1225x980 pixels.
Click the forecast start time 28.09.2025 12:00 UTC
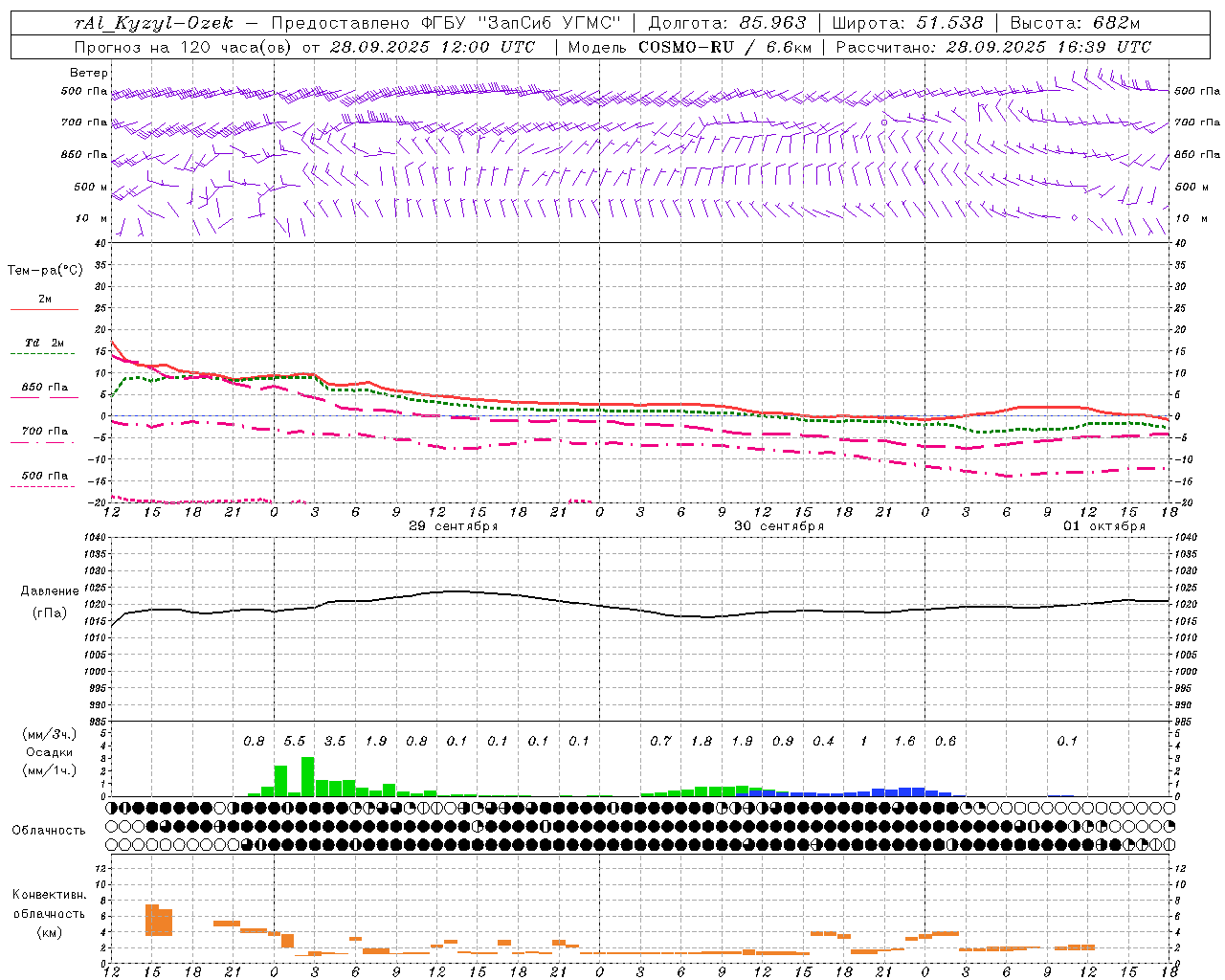433,47
